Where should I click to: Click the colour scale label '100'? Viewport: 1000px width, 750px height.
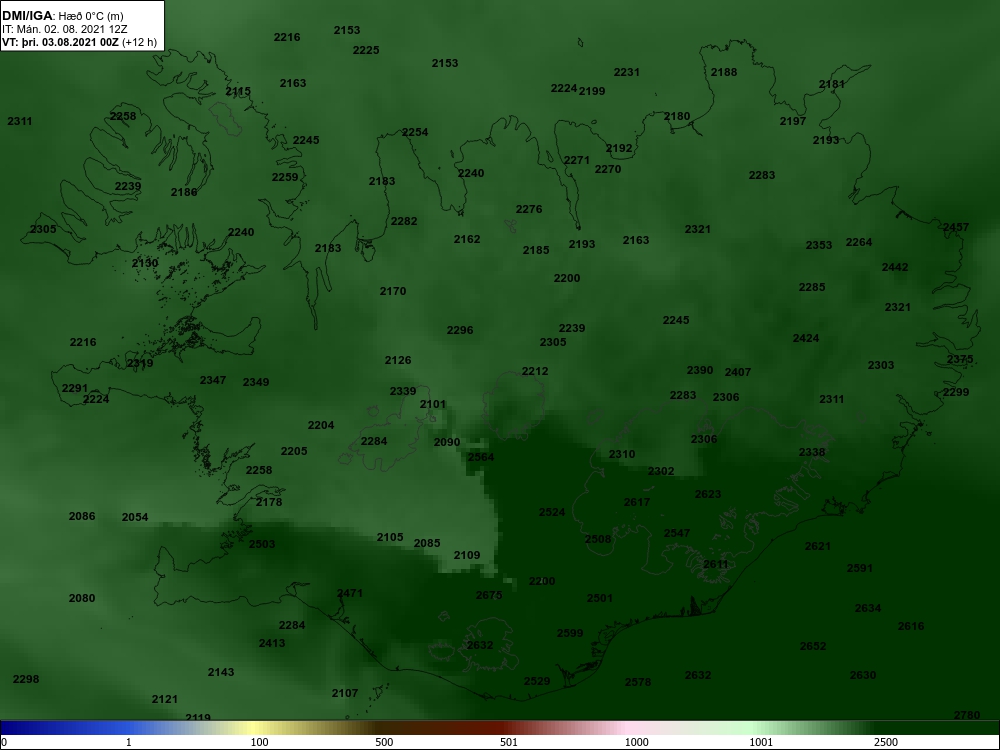[x=260, y=742]
